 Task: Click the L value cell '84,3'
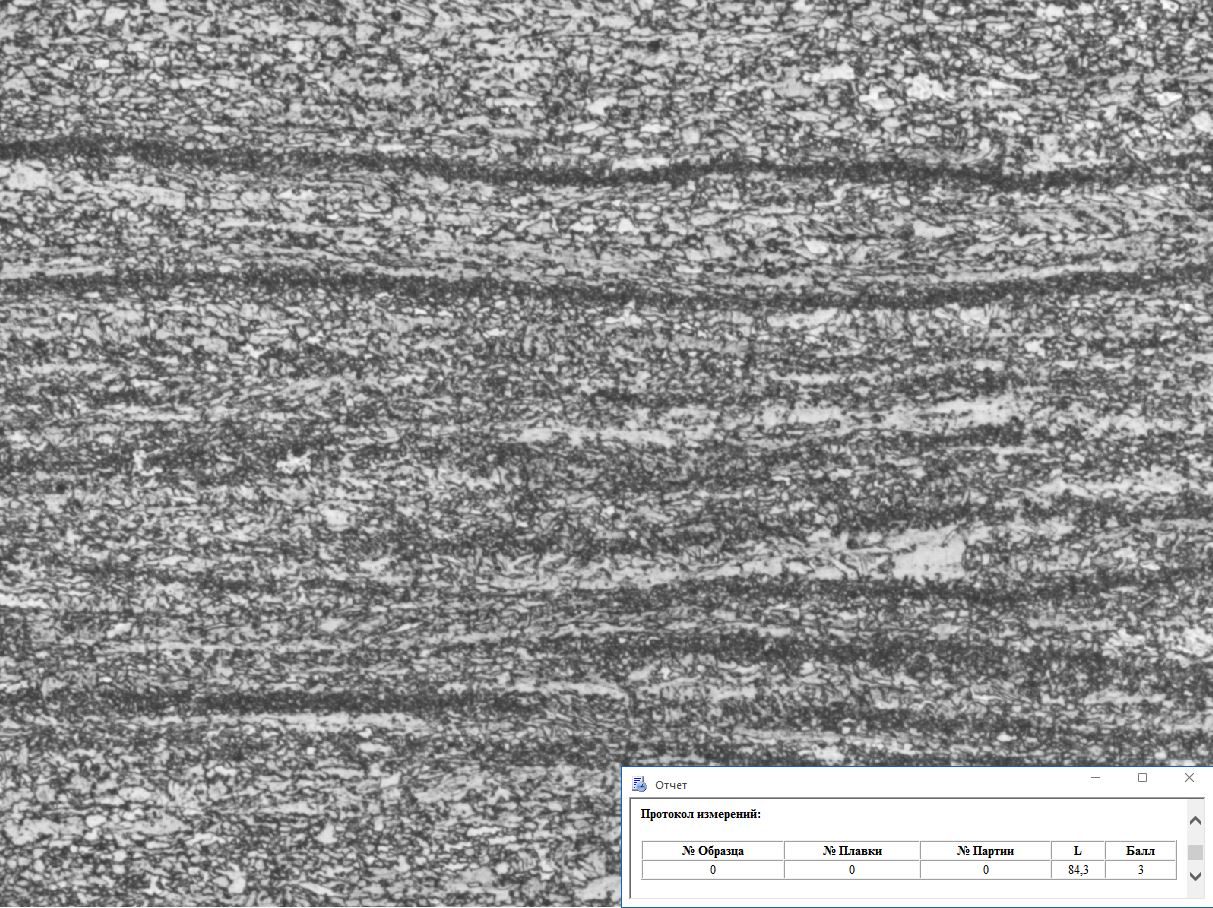pyautogui.click(x=1077, y=870)
